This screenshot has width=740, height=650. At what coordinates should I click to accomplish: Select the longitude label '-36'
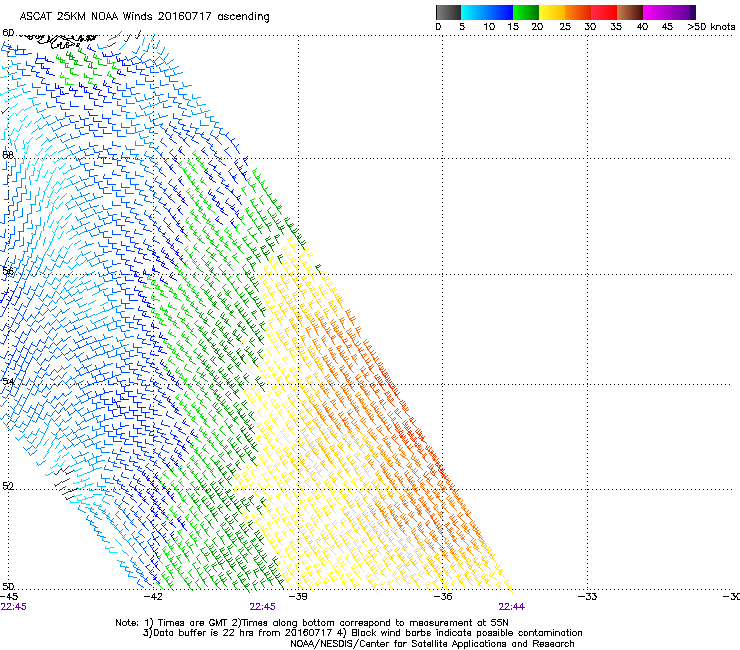[x=443, y=597]
